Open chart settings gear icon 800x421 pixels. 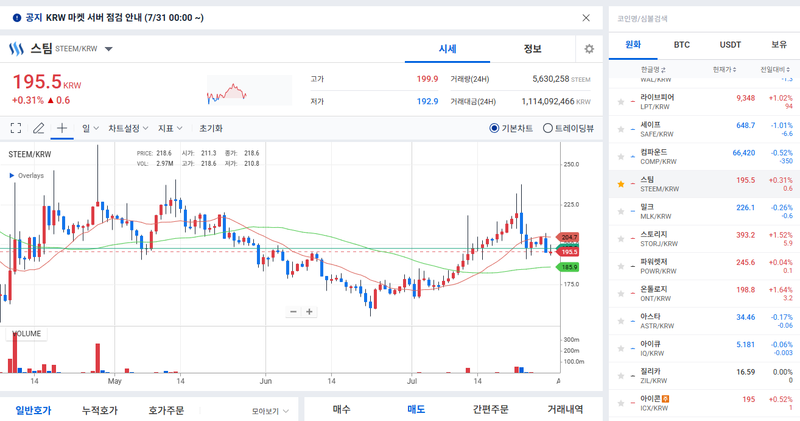pyautogui.click(x=589, y=49)
